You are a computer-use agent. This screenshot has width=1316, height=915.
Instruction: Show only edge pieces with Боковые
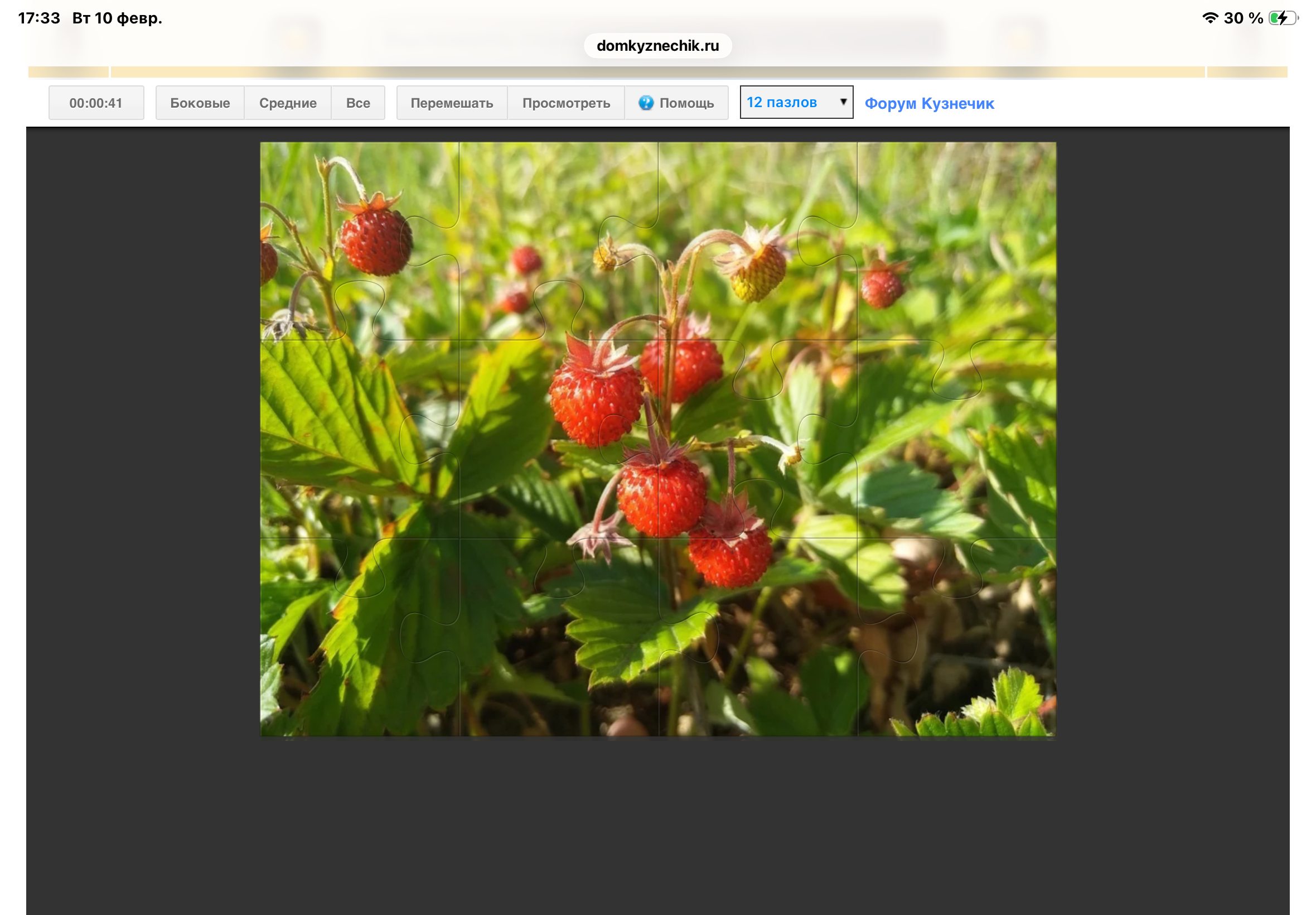(200, 103)
